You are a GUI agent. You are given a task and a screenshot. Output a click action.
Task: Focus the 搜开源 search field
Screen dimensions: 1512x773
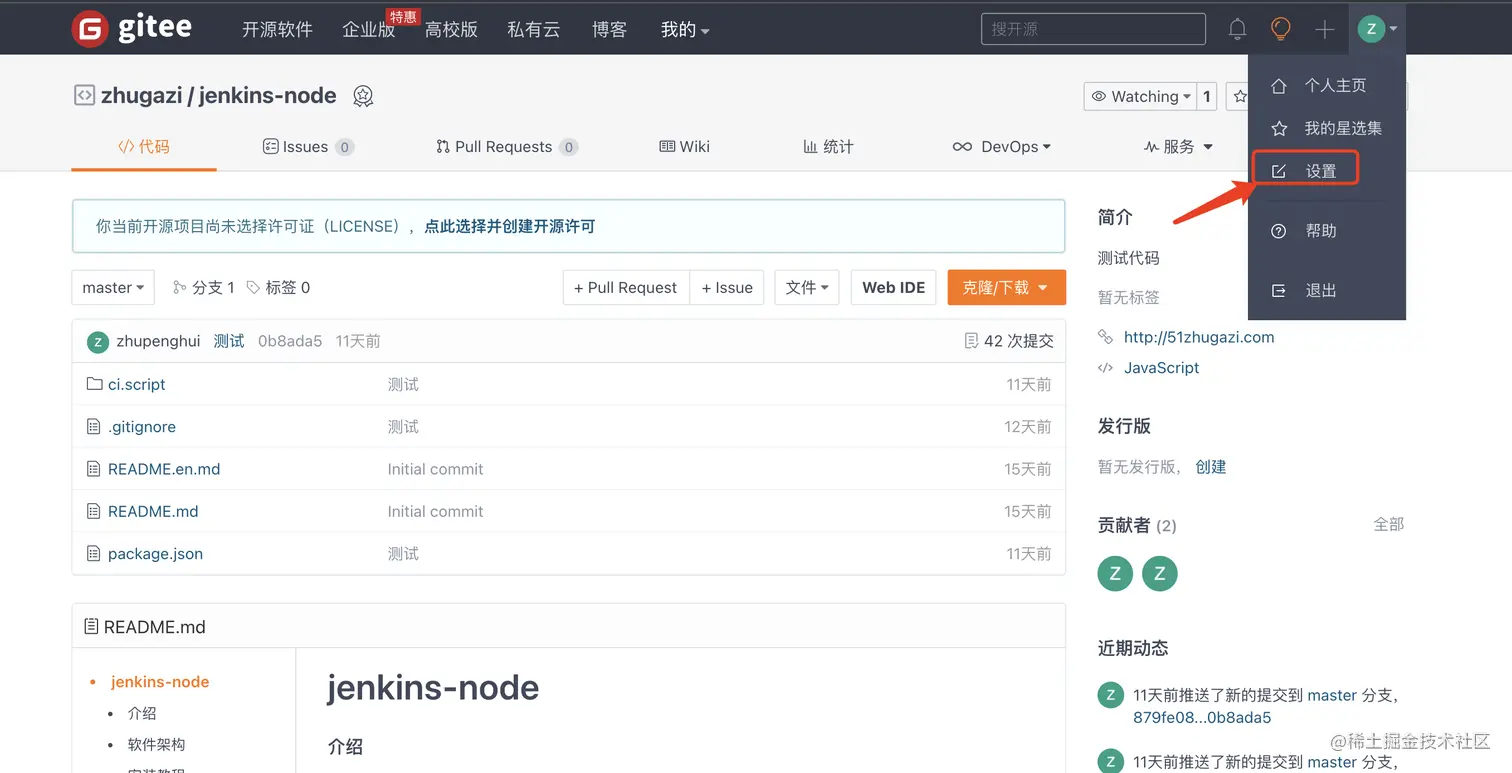(x=1093, y=29)
